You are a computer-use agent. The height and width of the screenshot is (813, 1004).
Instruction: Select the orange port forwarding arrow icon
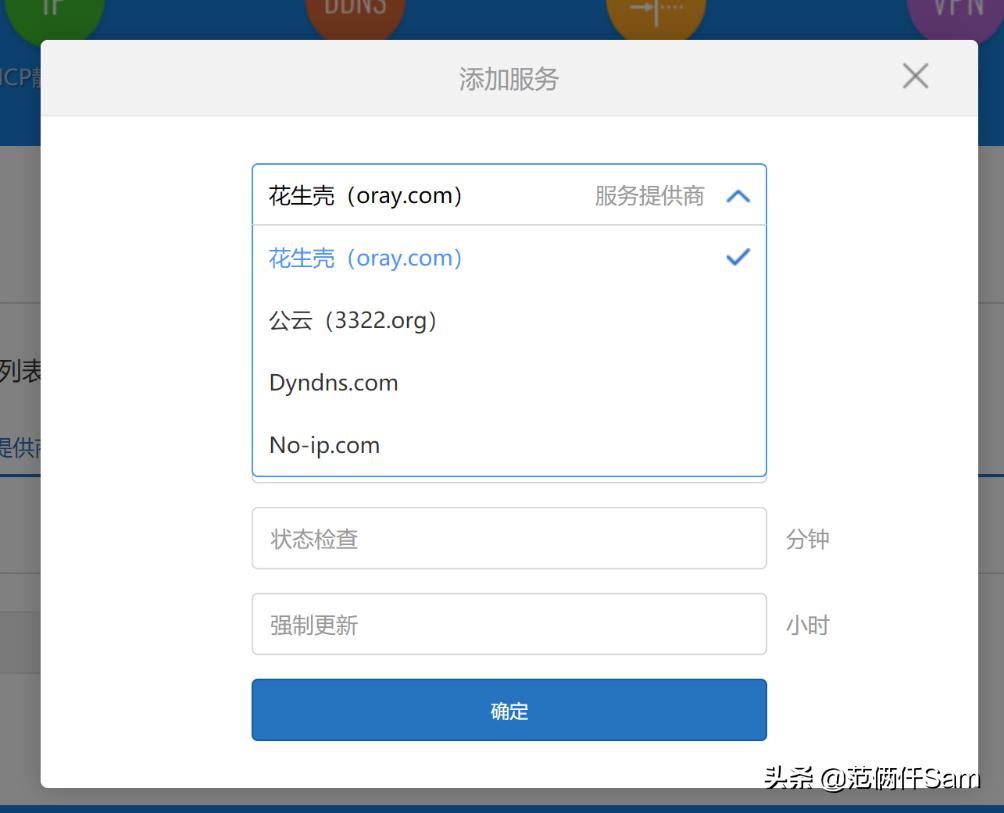pyautogui.click(x=656, y=10)
